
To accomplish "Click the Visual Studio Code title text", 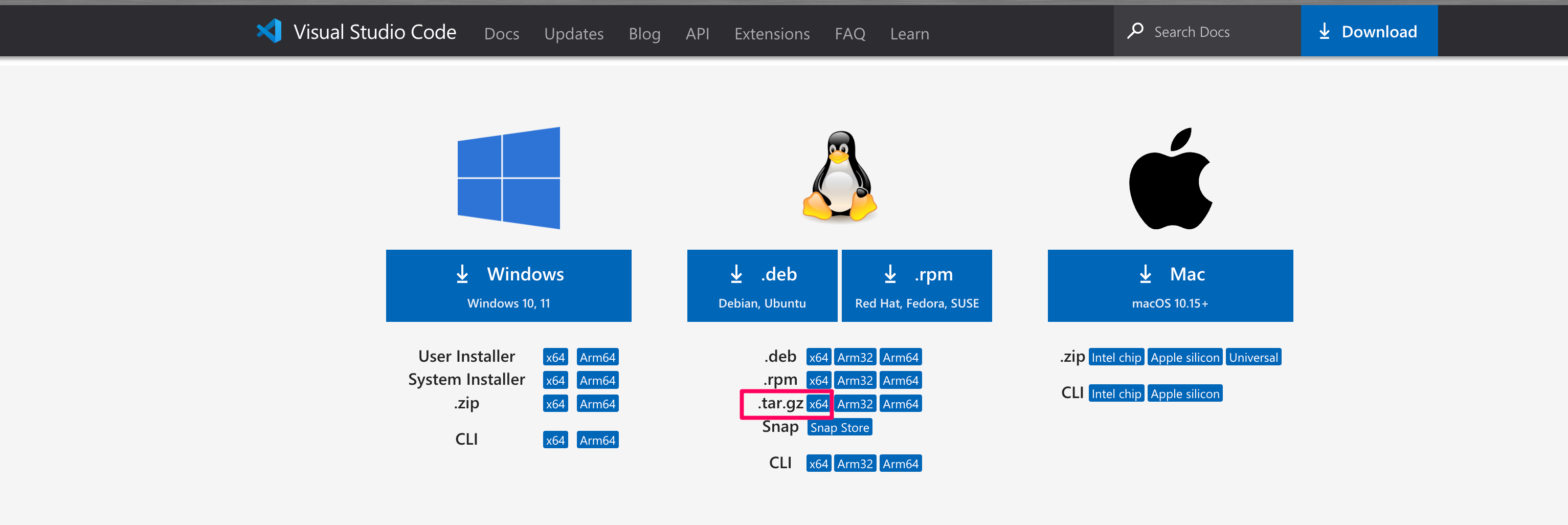I will click(x=375, y=32).
